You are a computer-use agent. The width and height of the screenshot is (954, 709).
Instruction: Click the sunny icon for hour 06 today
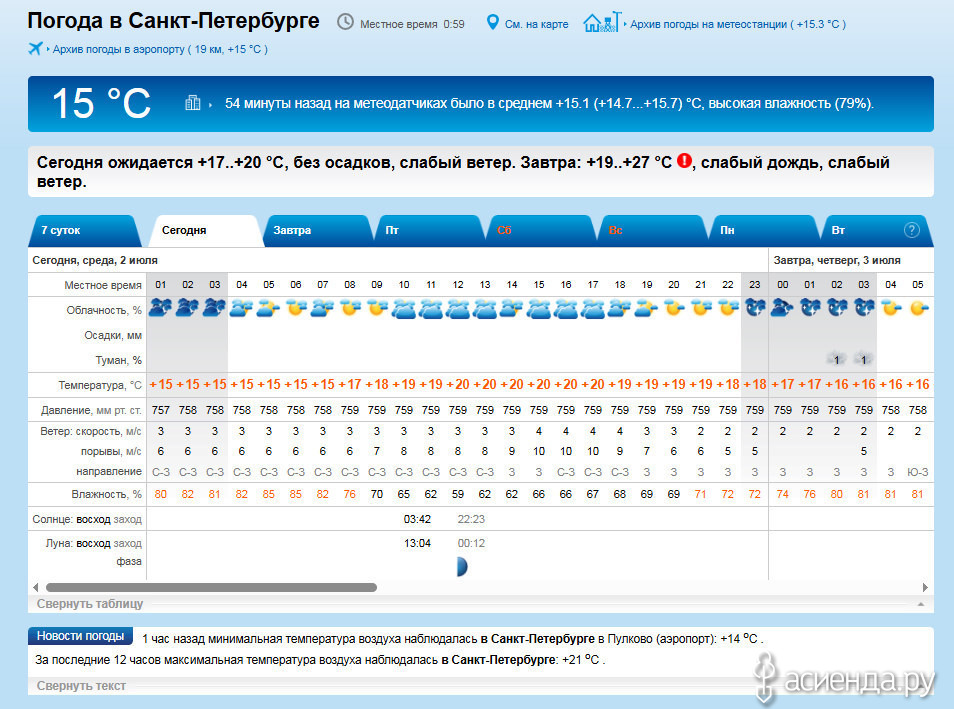click(296, 309)
